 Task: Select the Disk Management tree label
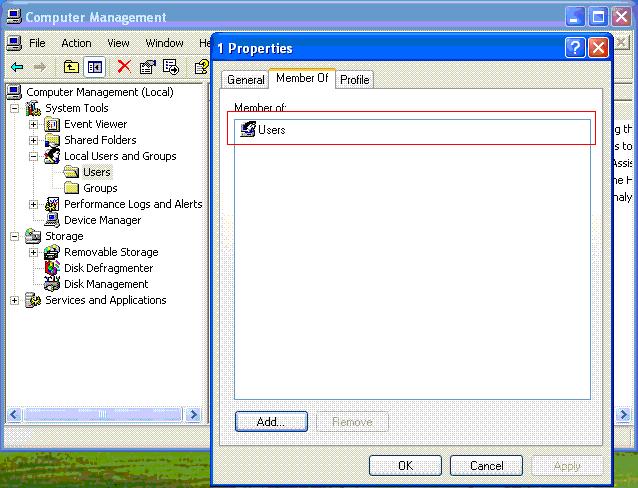[106, 284]
